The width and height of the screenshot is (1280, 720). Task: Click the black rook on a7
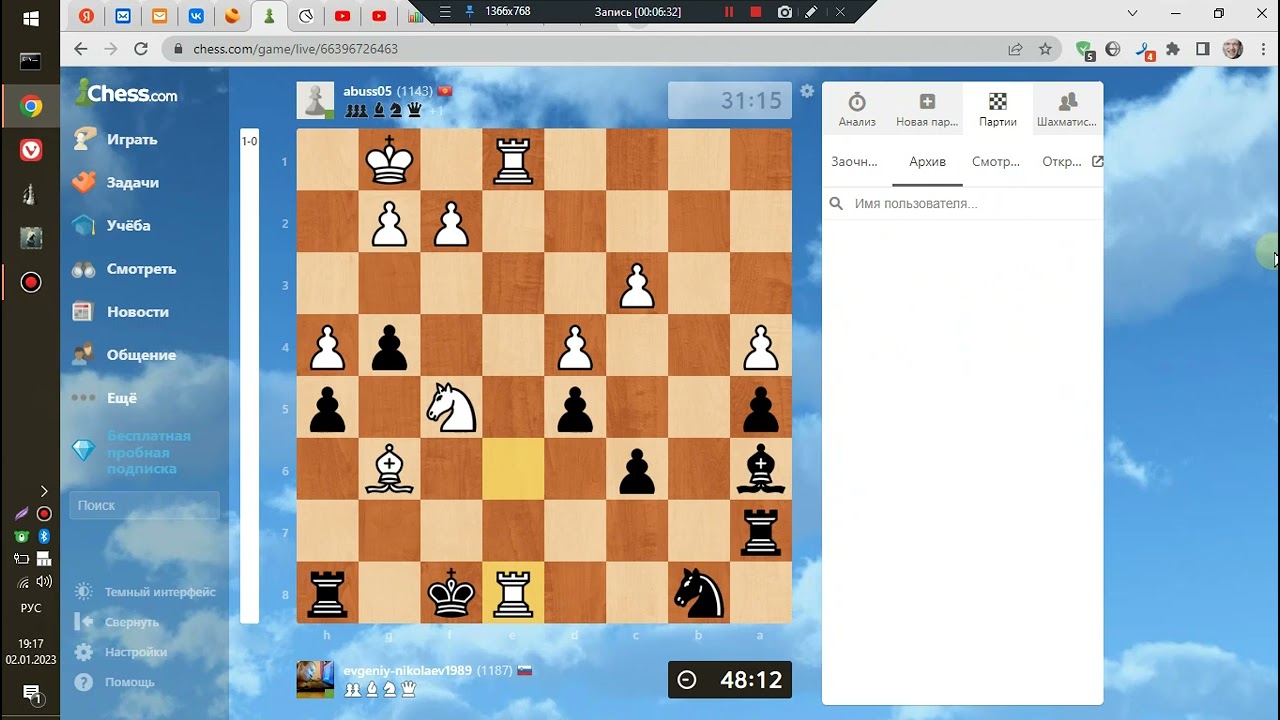(x=761, y=531)
